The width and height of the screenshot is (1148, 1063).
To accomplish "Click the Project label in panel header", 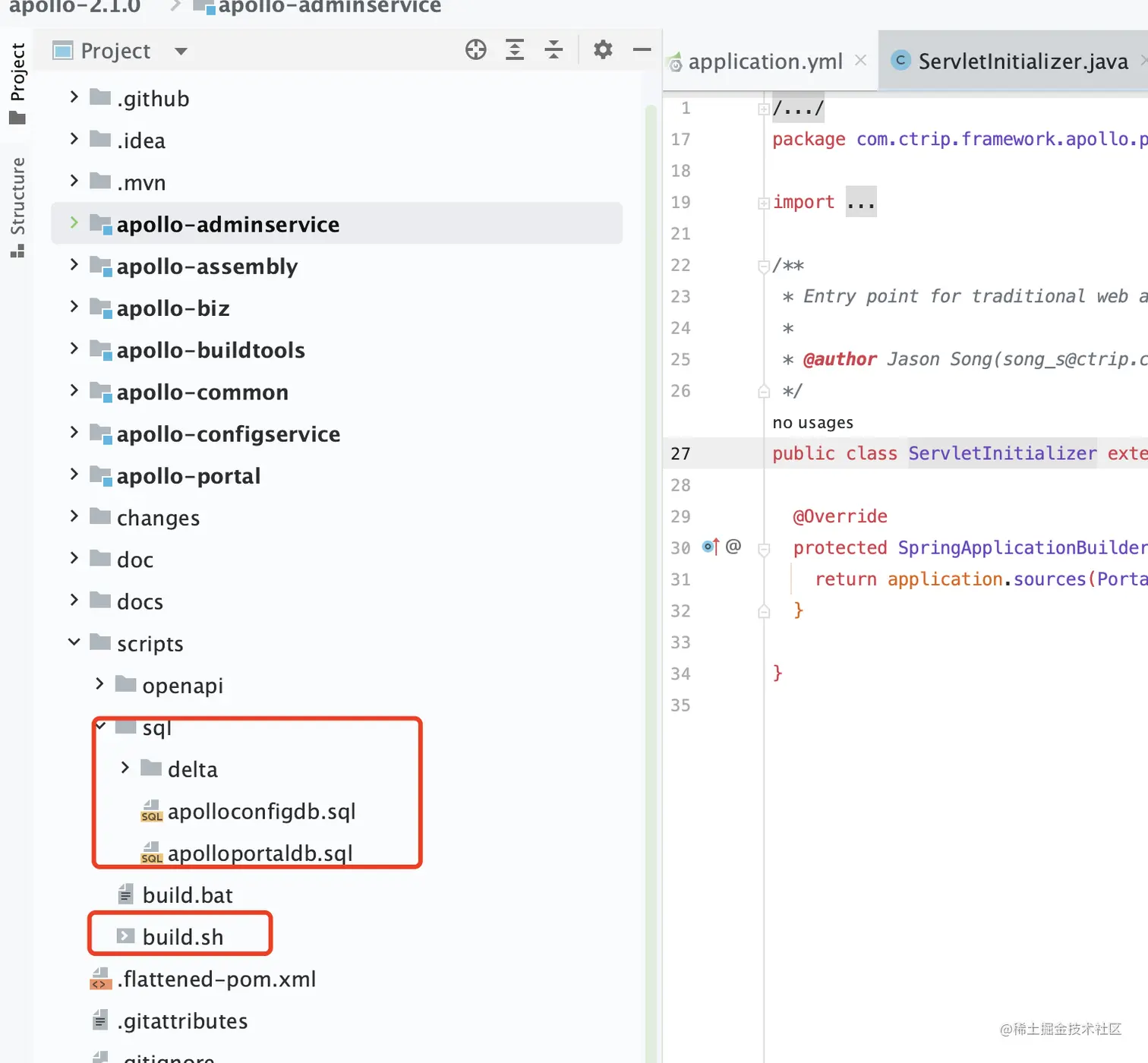I will pos(115,51).
